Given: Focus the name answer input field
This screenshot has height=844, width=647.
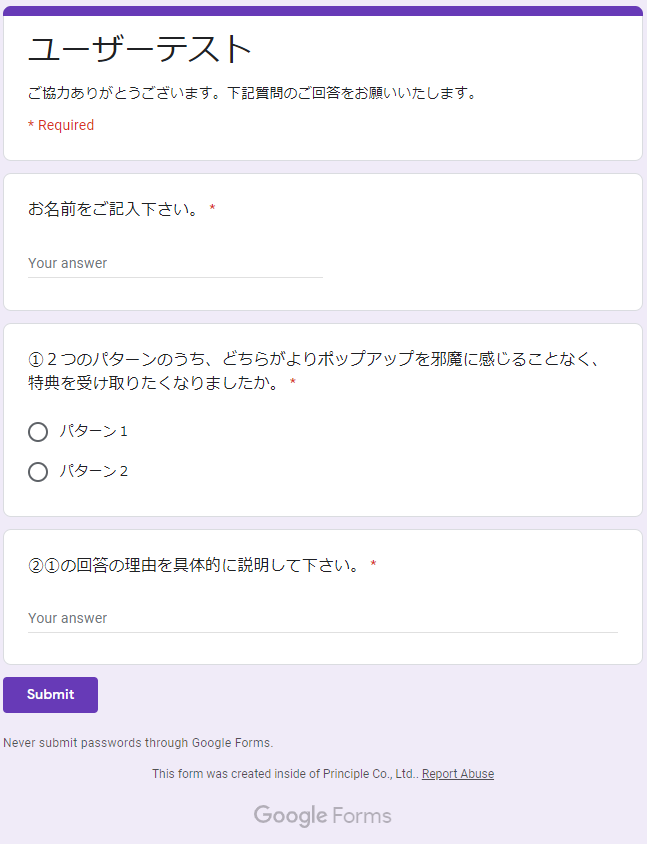Looking at the screenshot, I should (x=175, y=264).
